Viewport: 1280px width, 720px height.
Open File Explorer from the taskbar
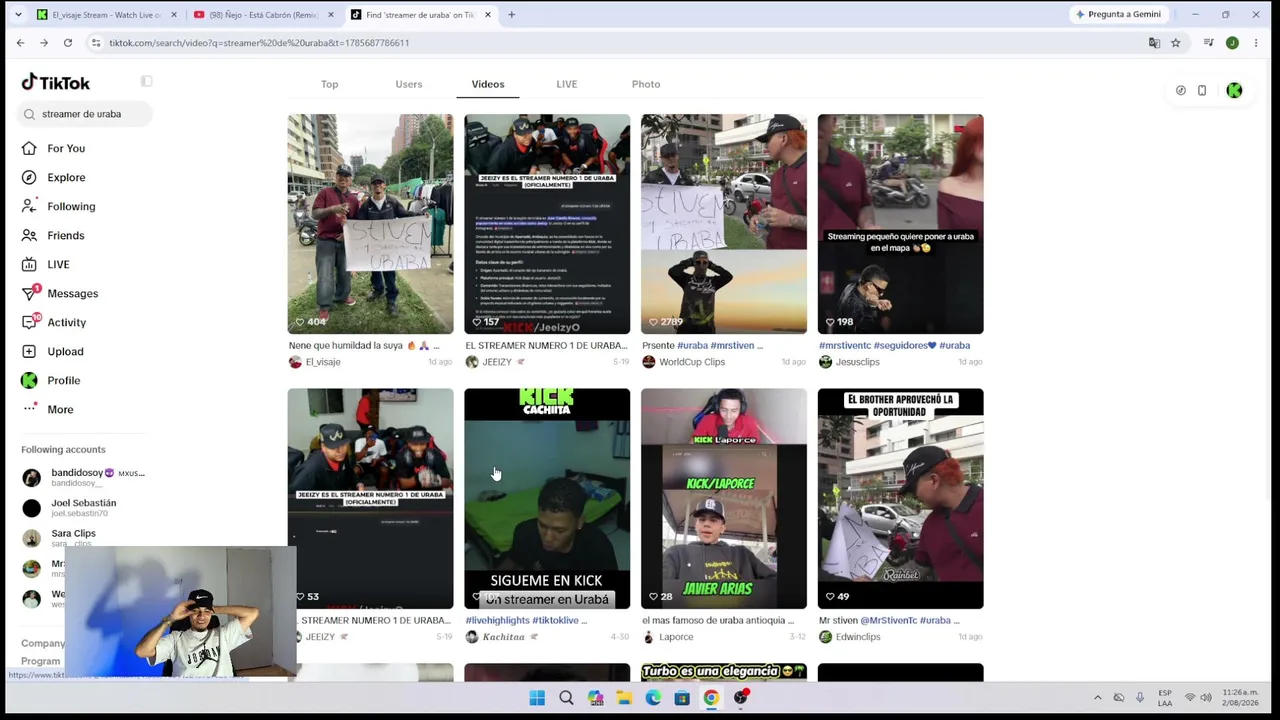tap(624, 698)
